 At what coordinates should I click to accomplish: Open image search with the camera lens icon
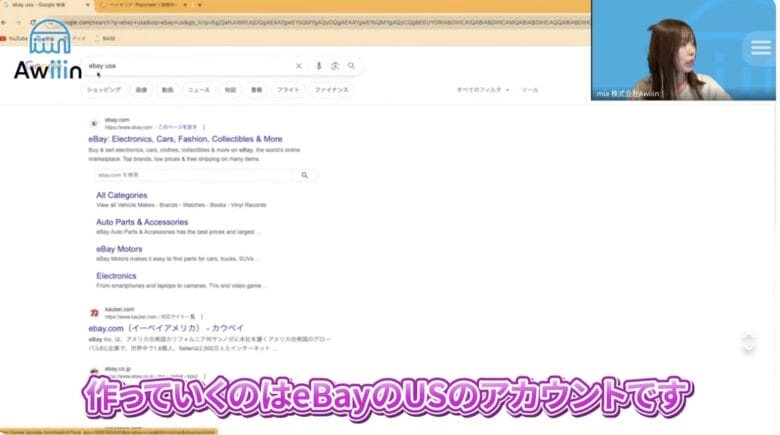335,66
